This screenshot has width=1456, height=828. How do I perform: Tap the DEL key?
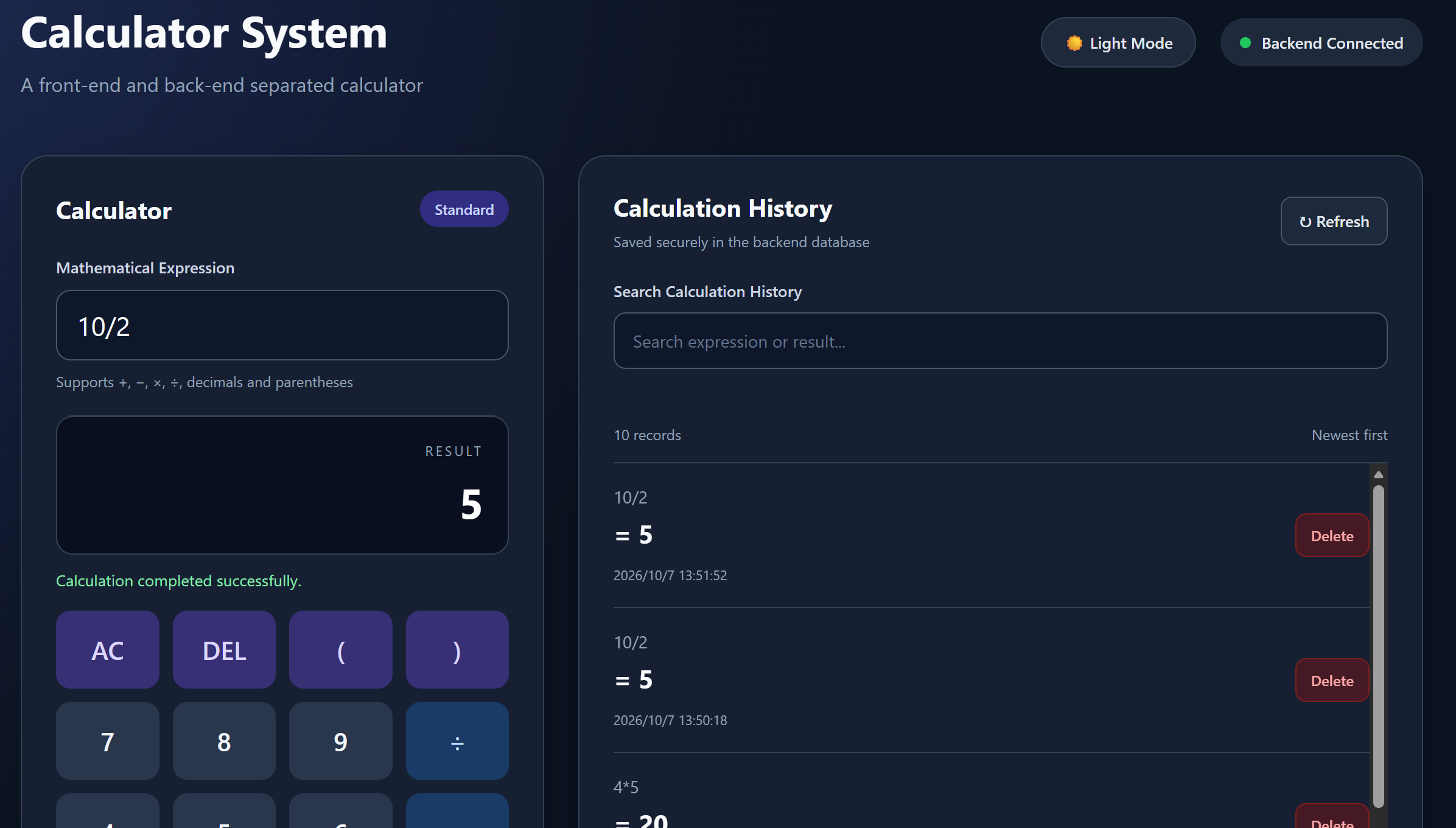tap(224, 650)
